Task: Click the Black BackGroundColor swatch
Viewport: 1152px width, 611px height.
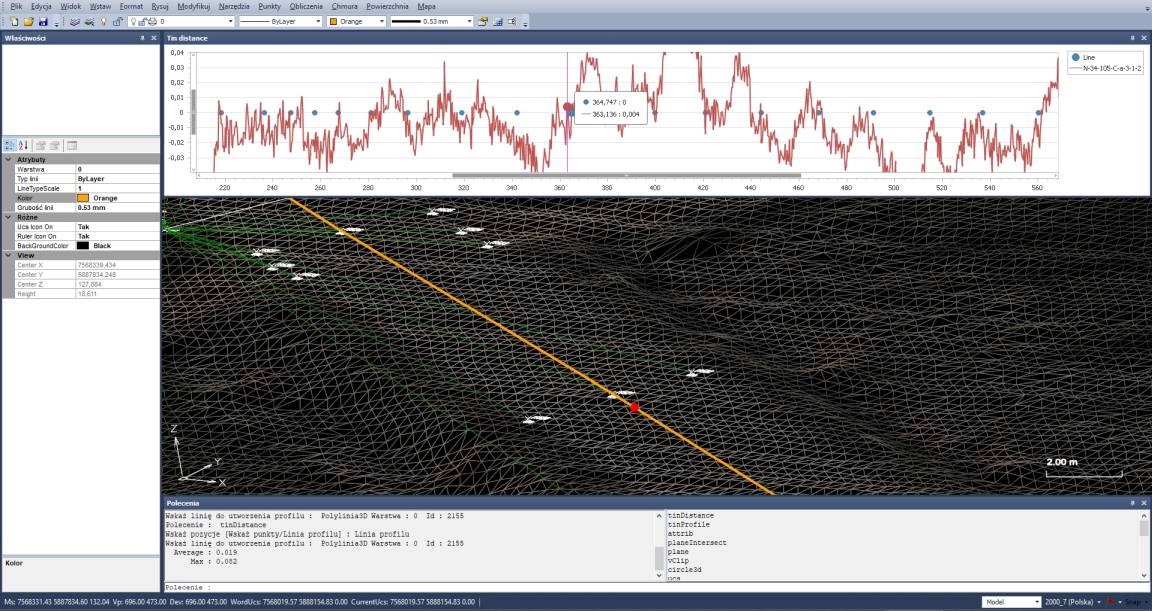Action: coord(83,245)
